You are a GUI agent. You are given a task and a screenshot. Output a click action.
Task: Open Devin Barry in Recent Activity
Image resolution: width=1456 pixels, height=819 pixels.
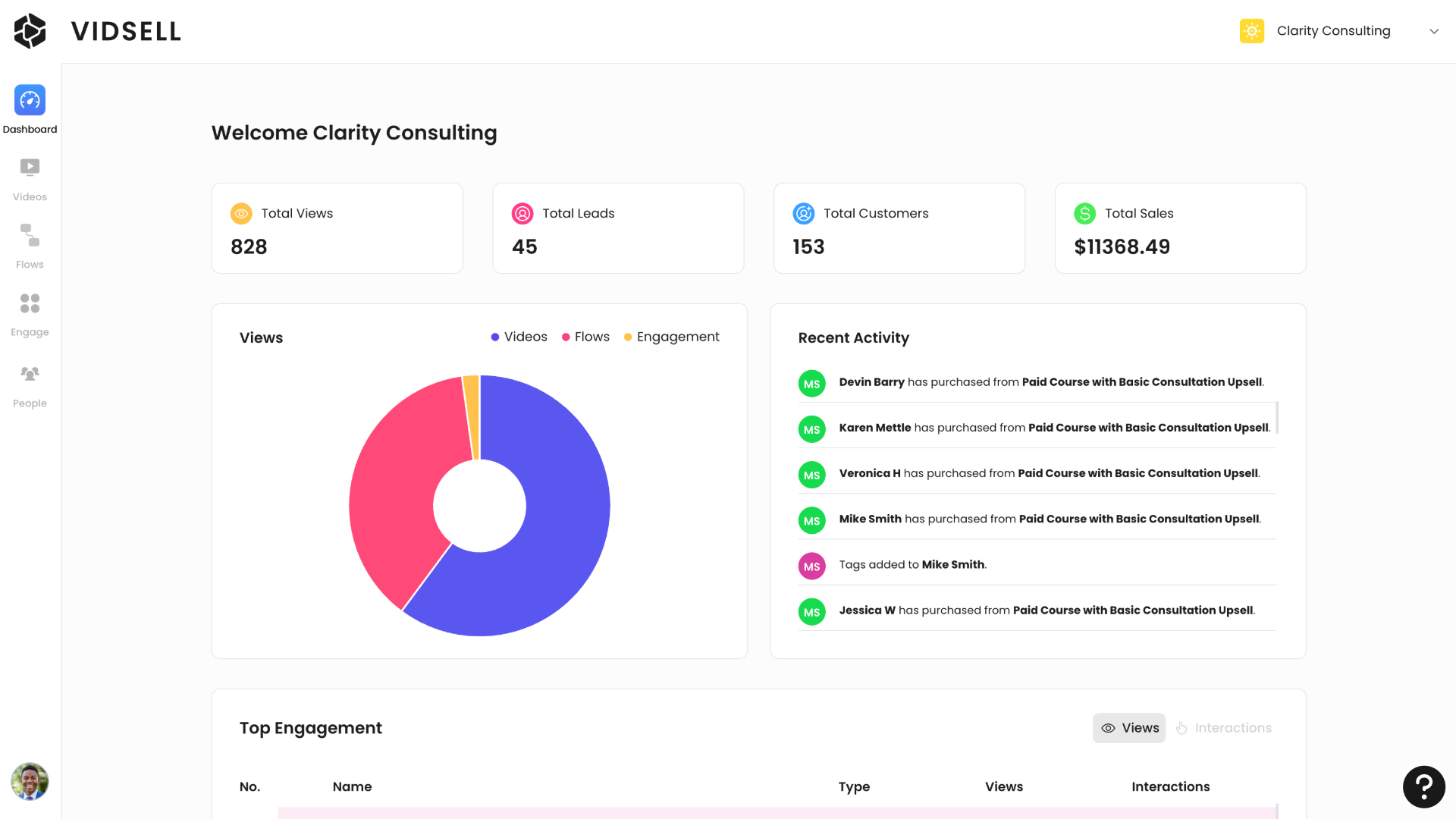pos(871,382)
